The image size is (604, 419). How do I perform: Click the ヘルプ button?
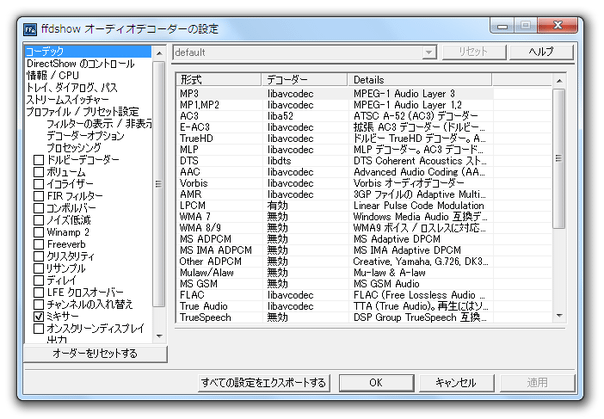(x=541, y=52)
